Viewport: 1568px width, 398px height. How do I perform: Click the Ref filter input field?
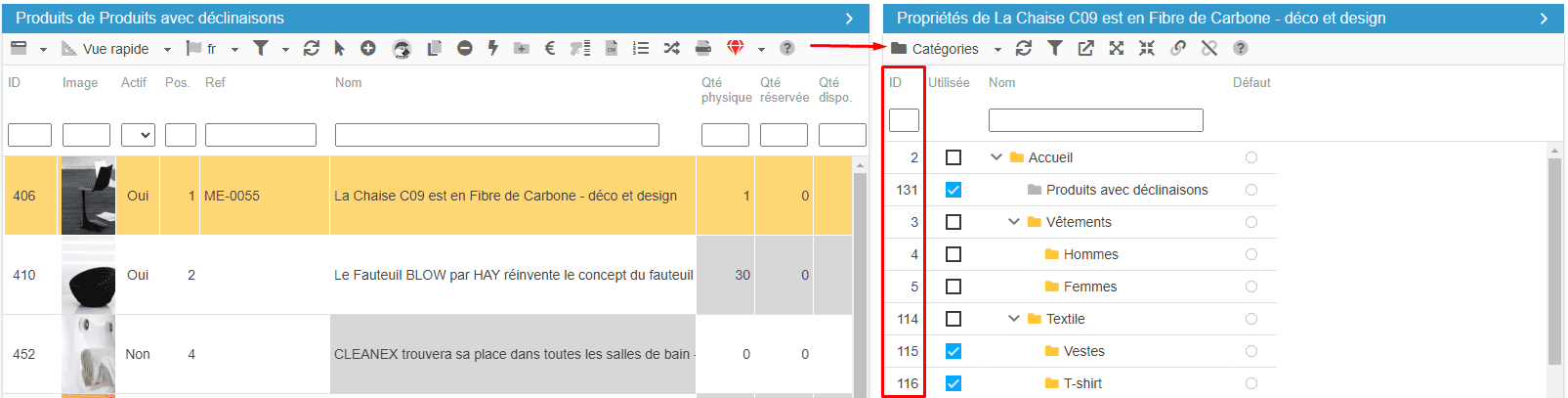tap(260, 135)
